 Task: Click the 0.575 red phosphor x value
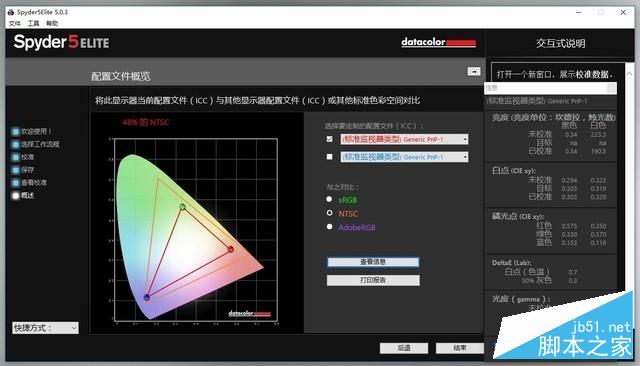point(569,226)
